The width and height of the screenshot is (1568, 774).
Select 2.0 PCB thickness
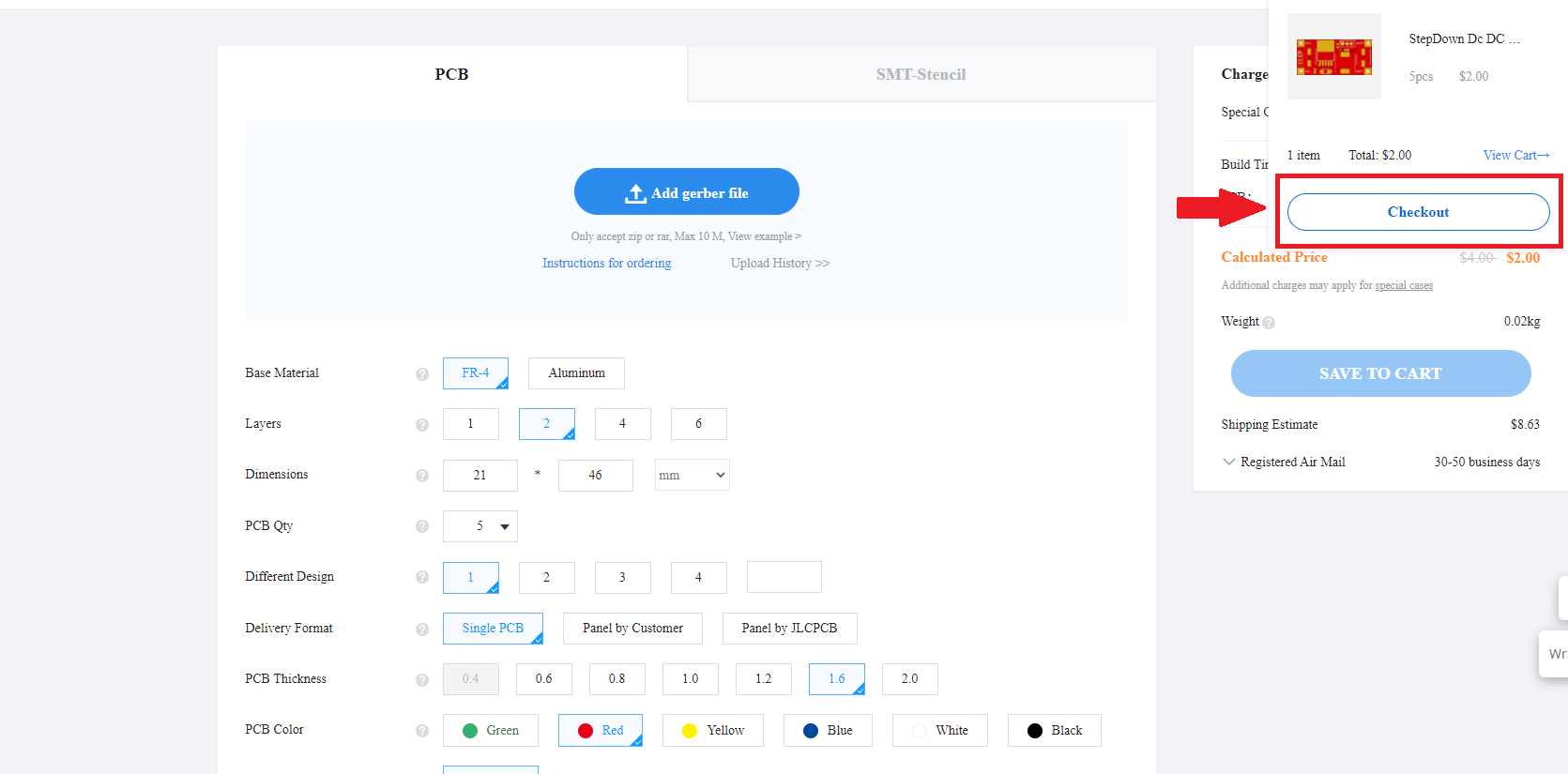910,679
